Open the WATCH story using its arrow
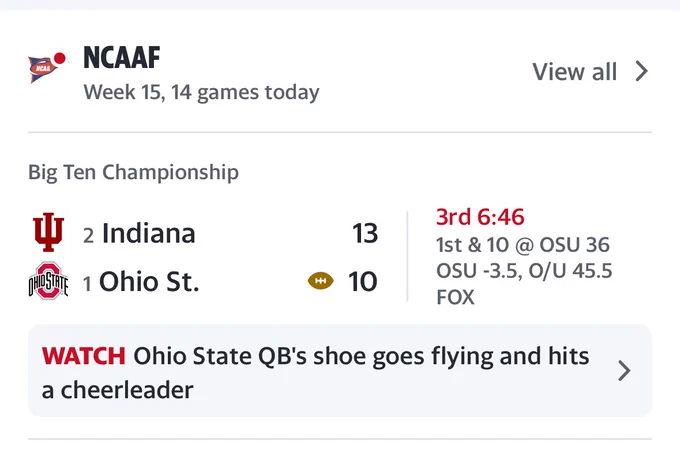The image size is (680, 468). pyautogui.click(x=624, y=371)
